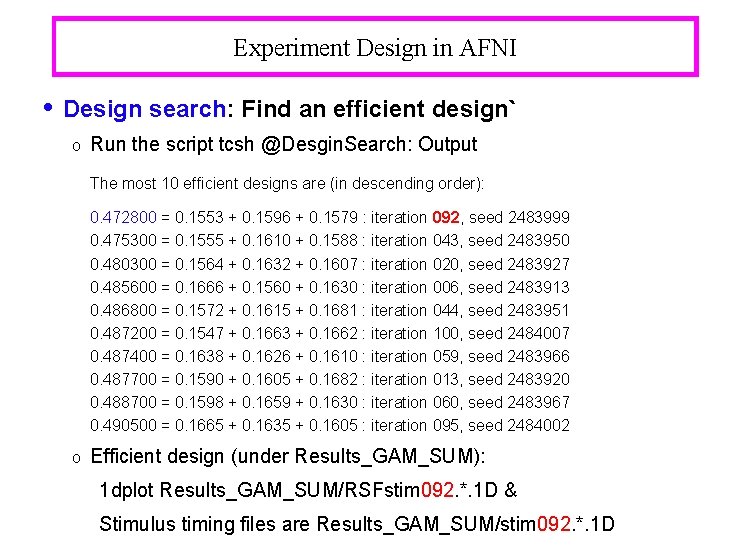Select the row starting with 0.487400
This screenshot has width=756, height=554.
330,356
